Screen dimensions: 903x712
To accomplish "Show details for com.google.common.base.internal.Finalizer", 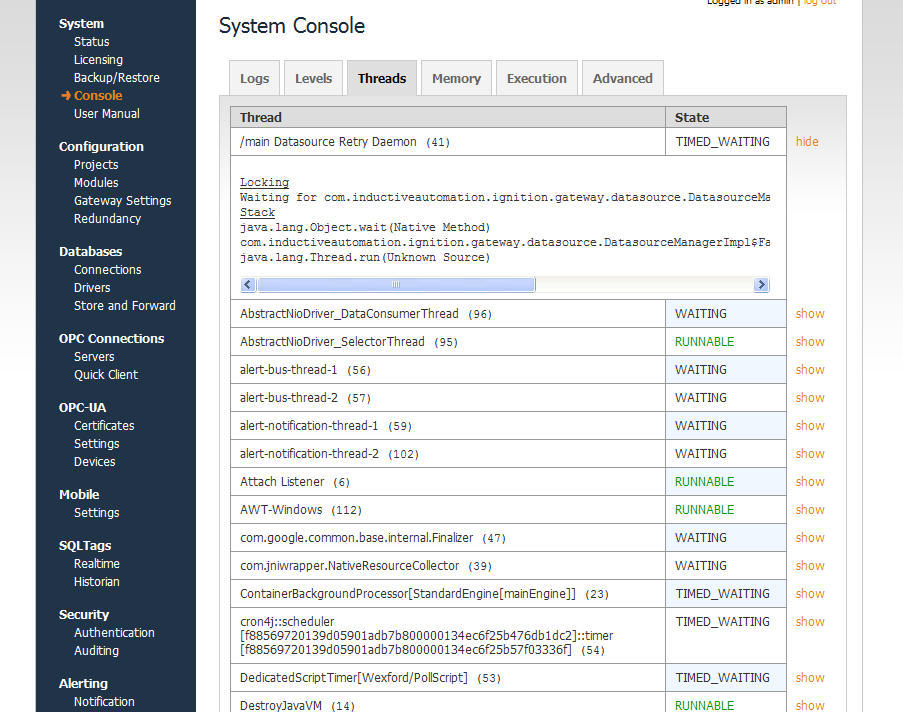I will (x=810, y=537).
